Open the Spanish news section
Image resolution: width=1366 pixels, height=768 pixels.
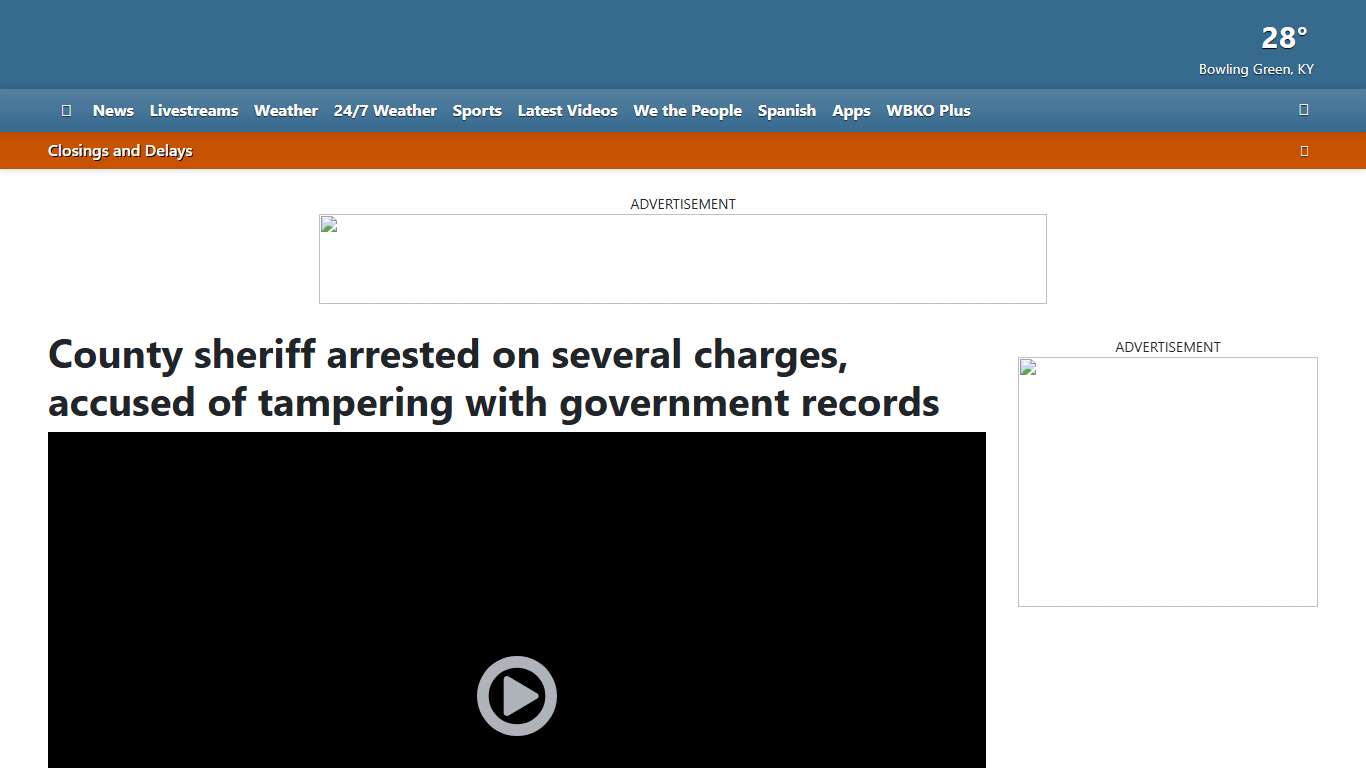pos(787,110)
